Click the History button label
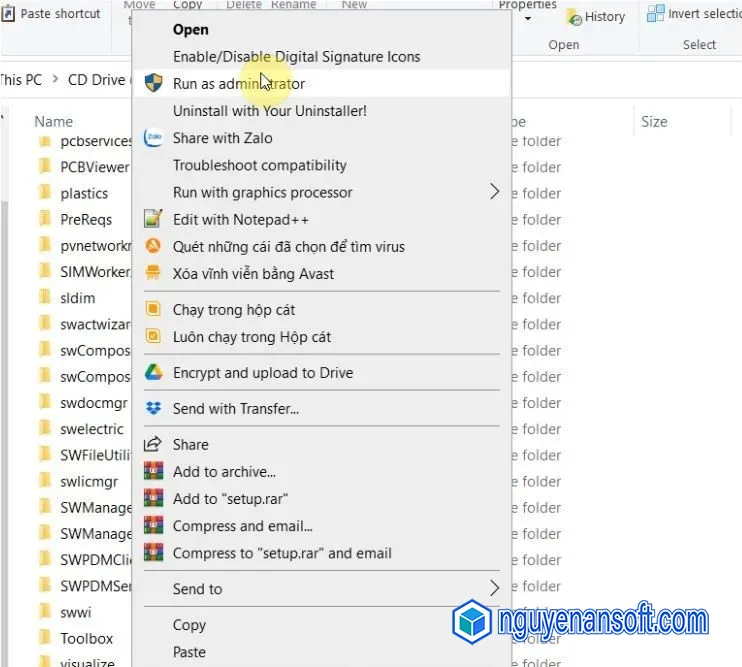The height and width of the screenshot is (667, 742). [x=605, y=17]
